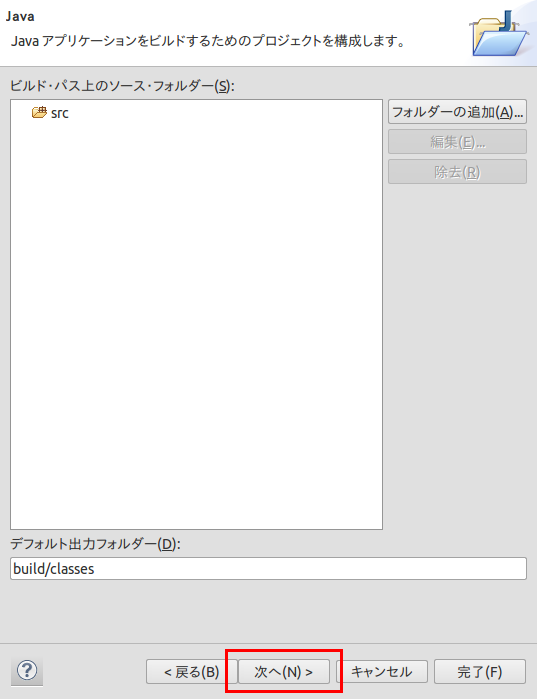
Task: Click the Java project wizard folder image
Action: point(500,34)
